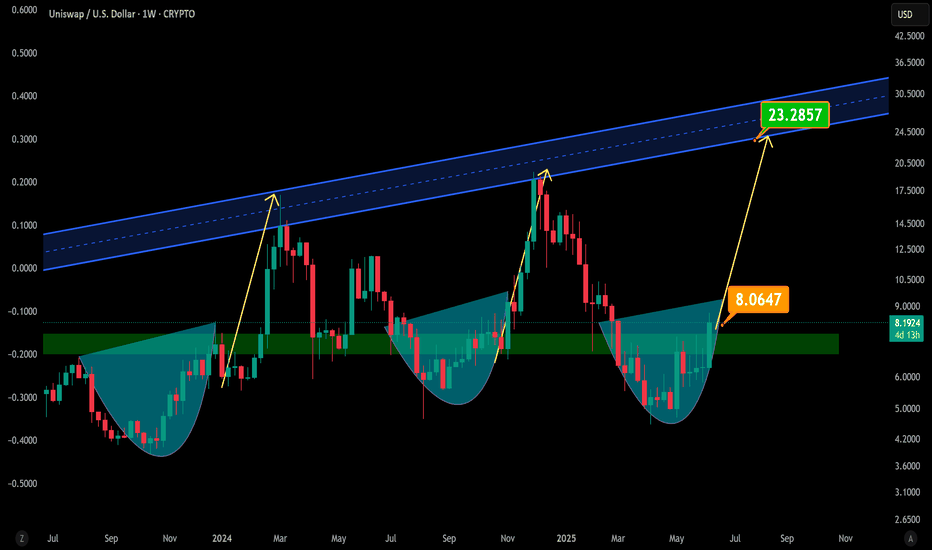Click the 20.5000 value on the price axis
The image size is (932, 550).
[909, 163]
